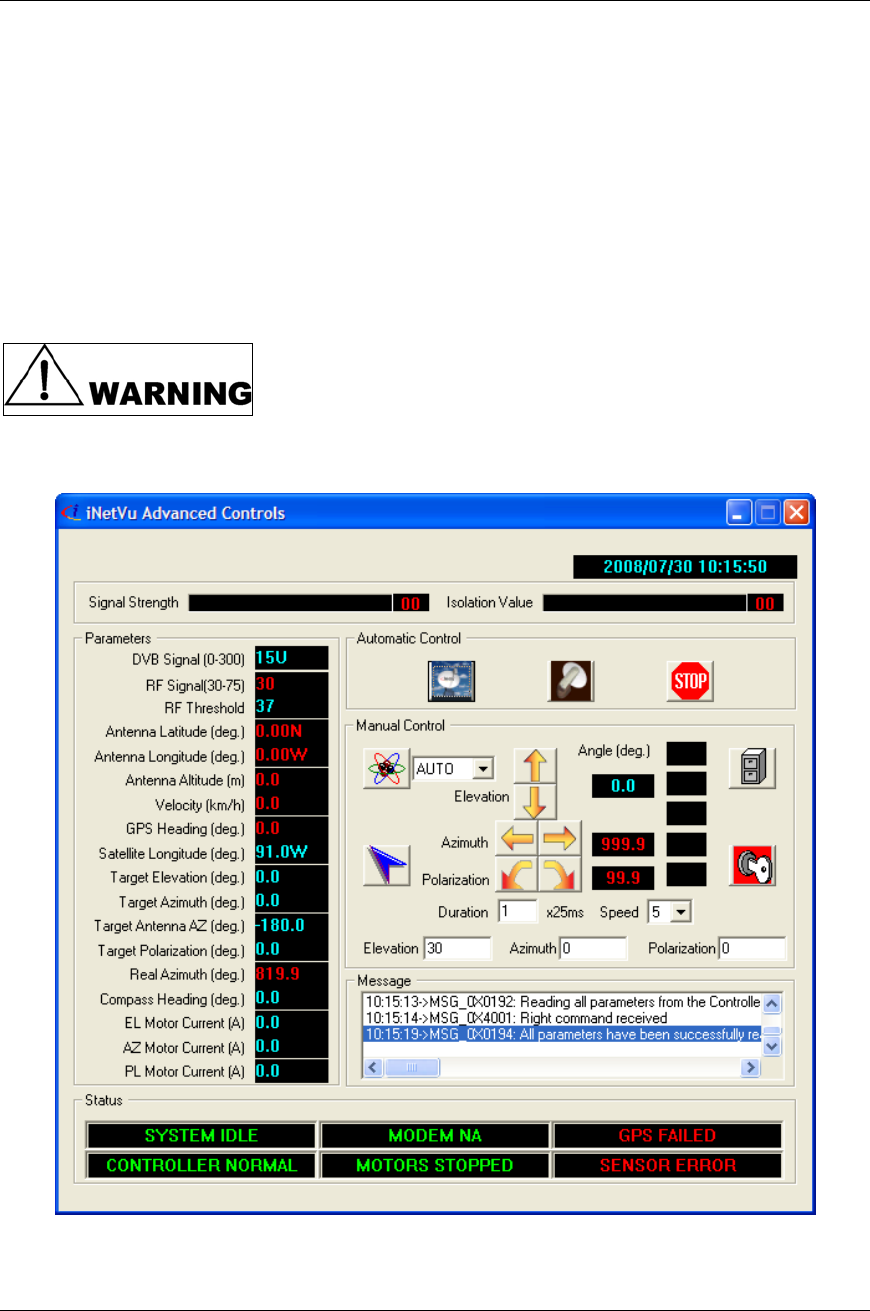Viewport: 870px width, 1311px height.
Task: Click message list scroll down arrow
Action: [x=772, y=1046]
